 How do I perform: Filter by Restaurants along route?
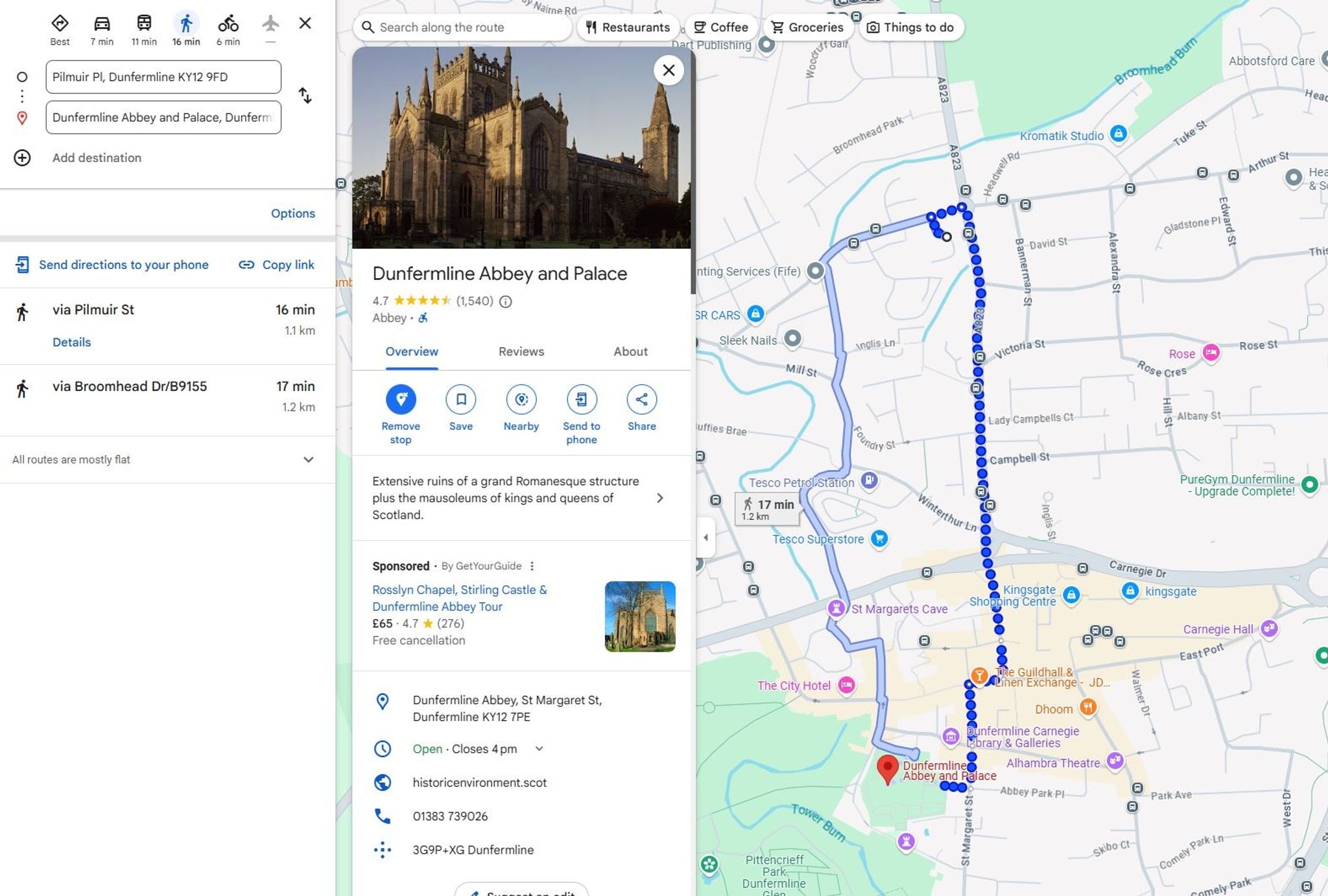coord(628,27)
